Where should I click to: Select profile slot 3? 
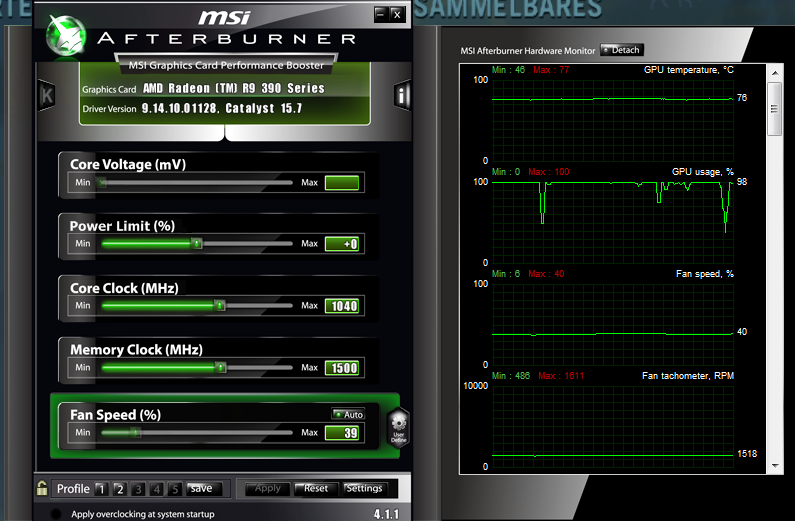[x=138, y=489]
